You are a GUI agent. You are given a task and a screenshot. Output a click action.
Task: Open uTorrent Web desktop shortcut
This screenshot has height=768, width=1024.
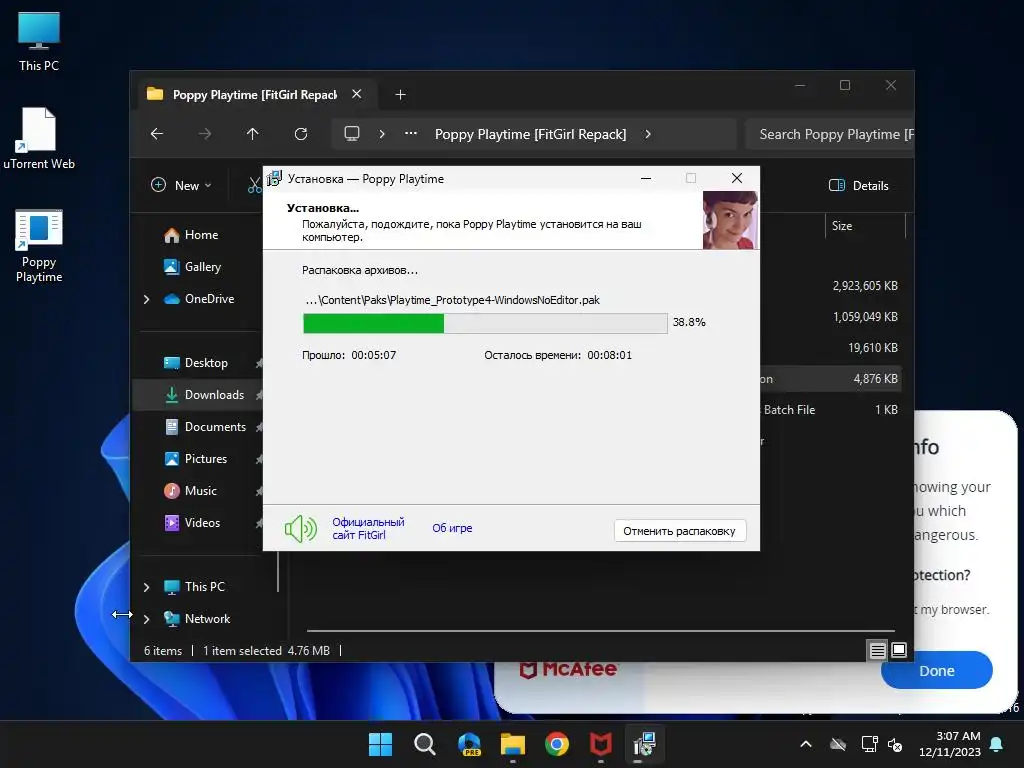(x=39, y=138)
